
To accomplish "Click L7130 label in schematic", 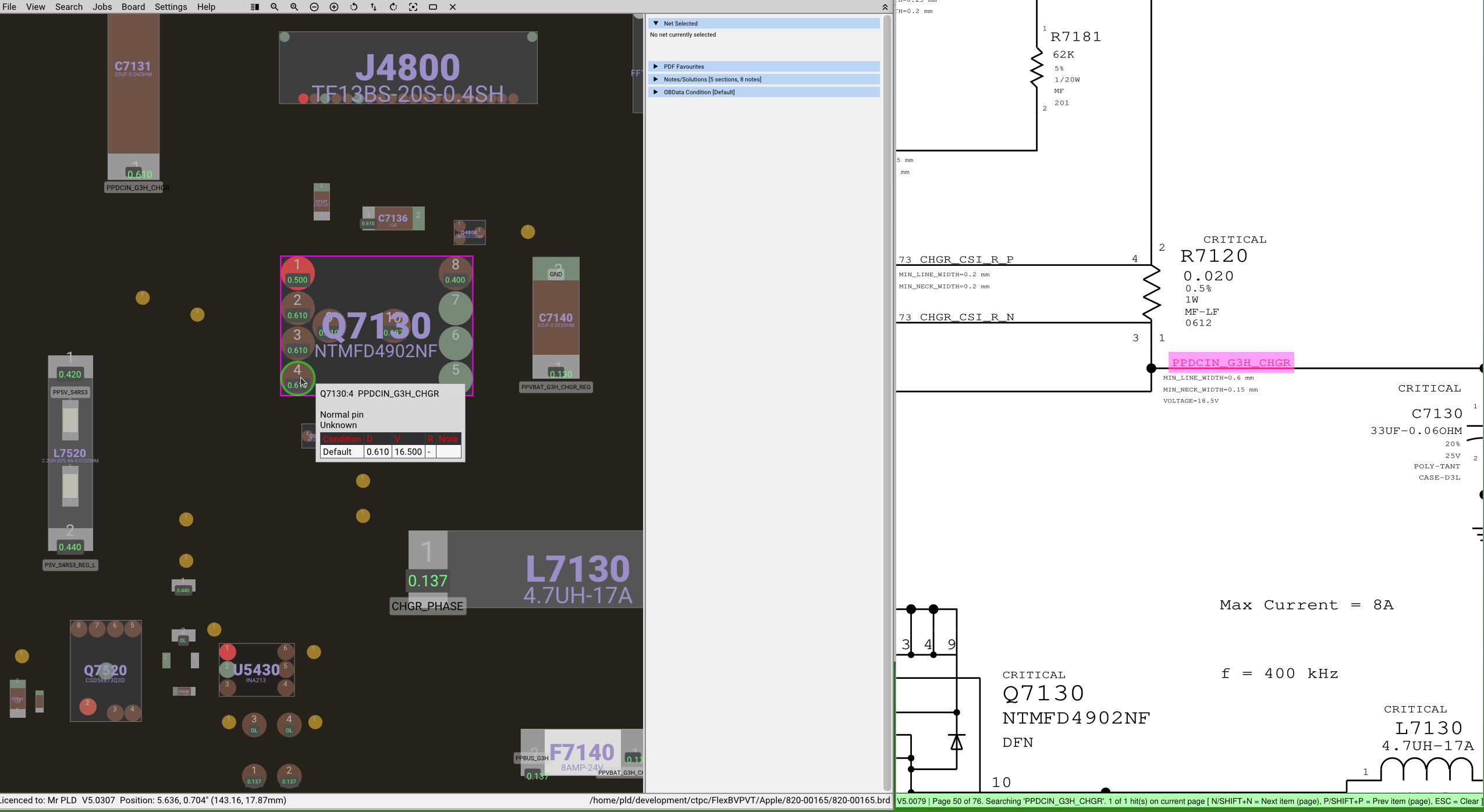I will [x=1429, y=728].
